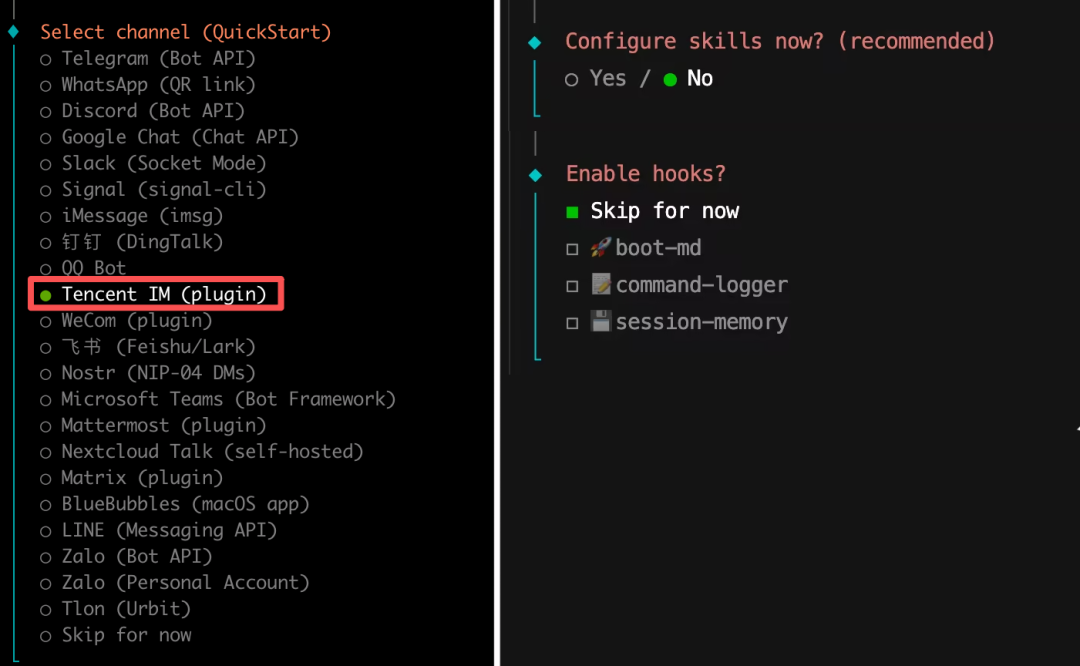Select Slack (Socket Mode) channel entry

[x=153, y=163]
